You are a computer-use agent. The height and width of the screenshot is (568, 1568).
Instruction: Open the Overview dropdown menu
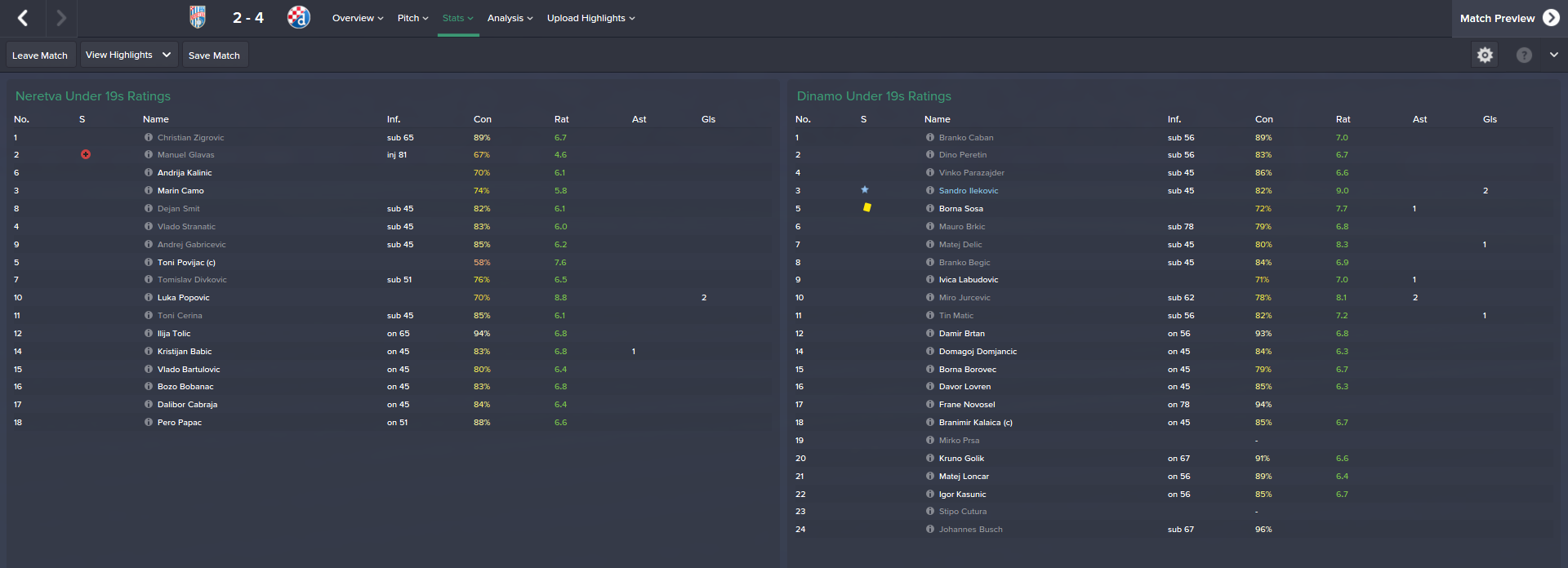click(358, 18)
